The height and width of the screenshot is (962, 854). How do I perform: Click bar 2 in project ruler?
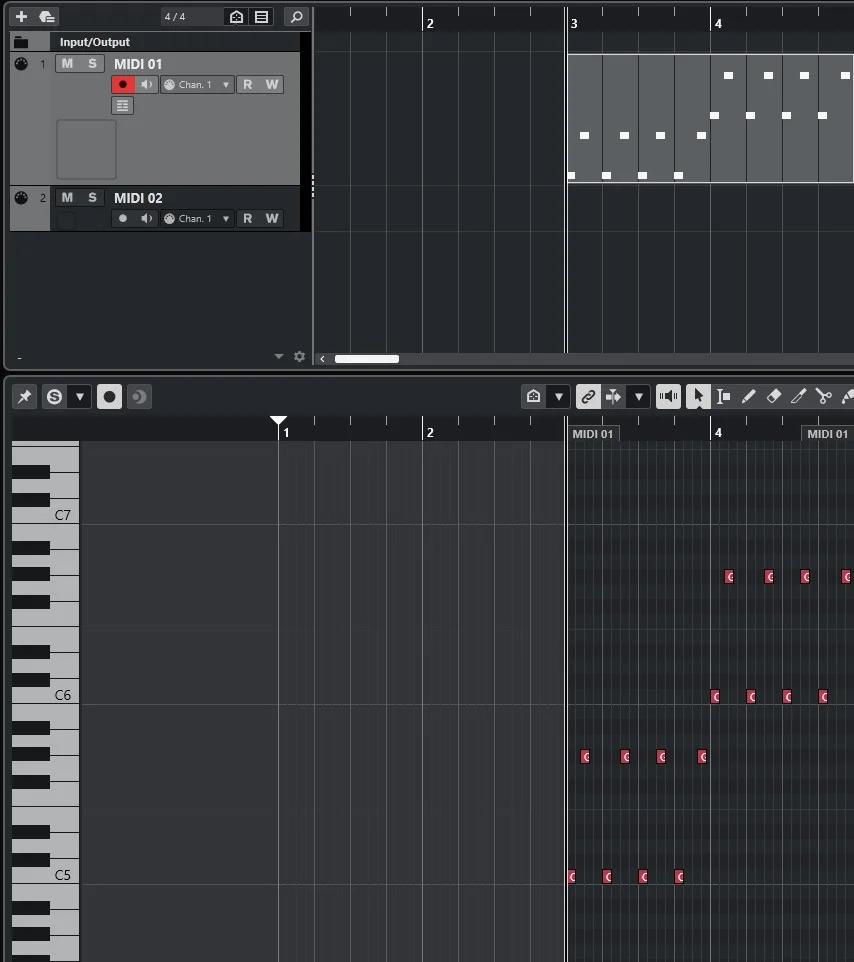pos(430,23)
